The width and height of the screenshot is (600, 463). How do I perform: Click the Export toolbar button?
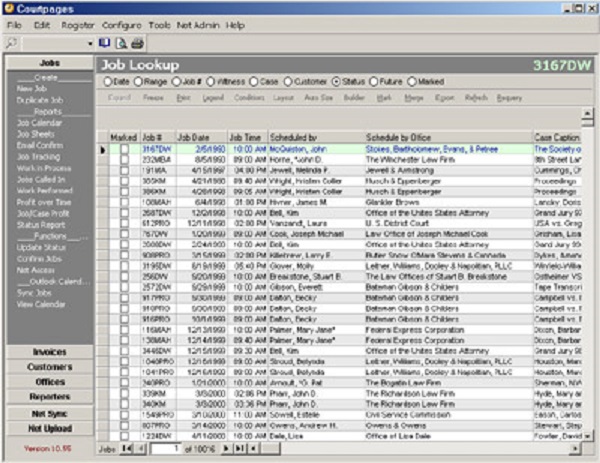[445, 98]
